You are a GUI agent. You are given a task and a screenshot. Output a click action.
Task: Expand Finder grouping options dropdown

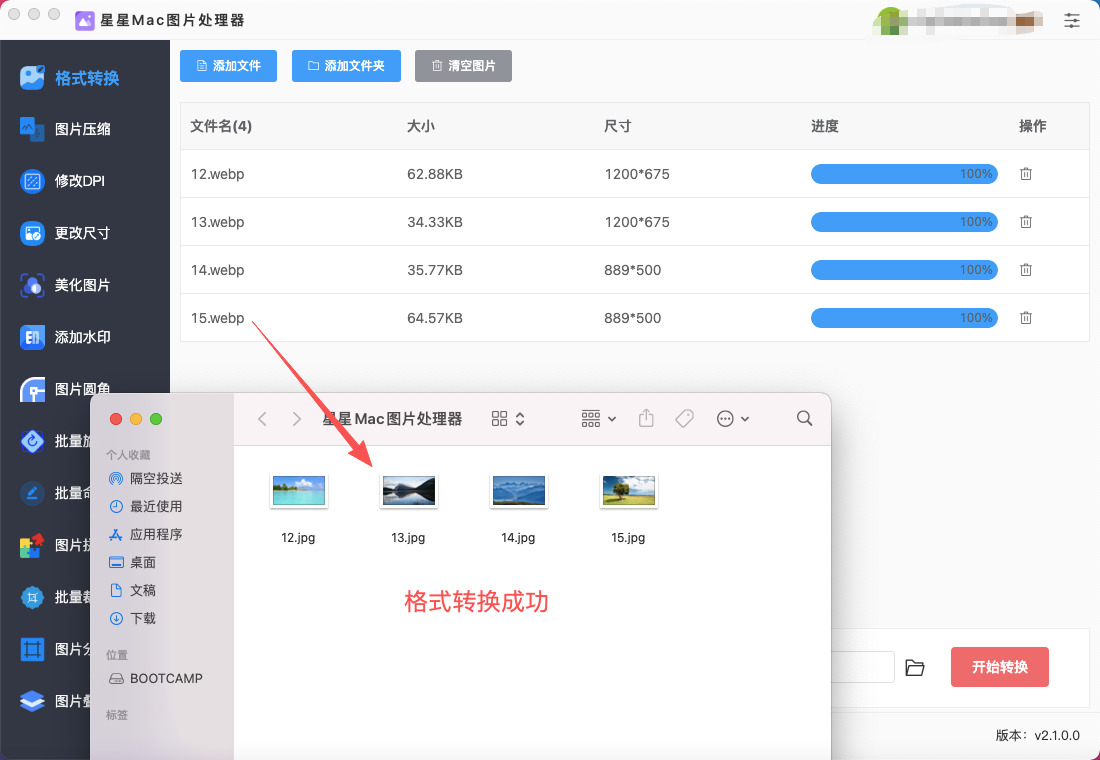pos(598,419)
